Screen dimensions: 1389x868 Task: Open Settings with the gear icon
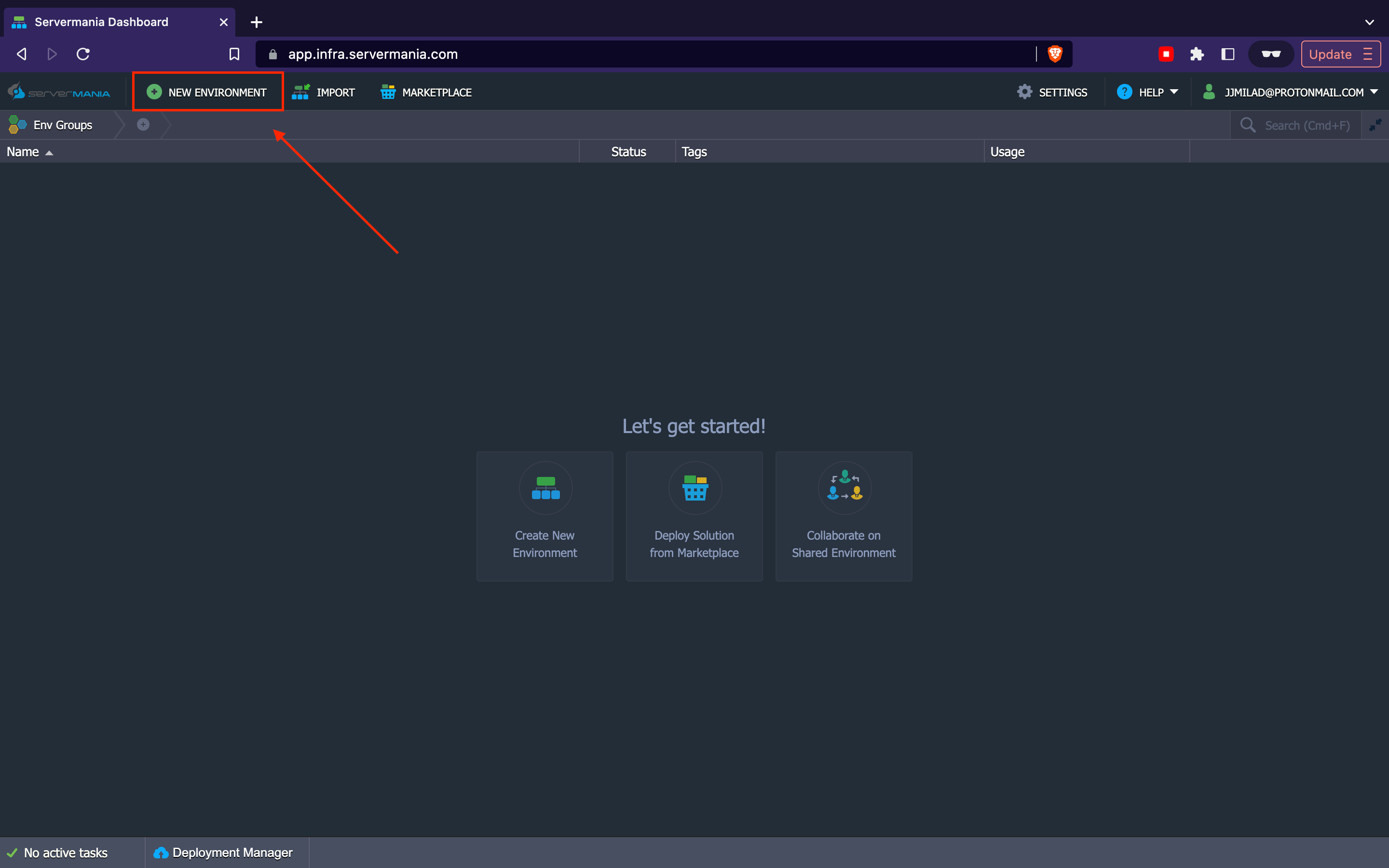click(1051, 92)
